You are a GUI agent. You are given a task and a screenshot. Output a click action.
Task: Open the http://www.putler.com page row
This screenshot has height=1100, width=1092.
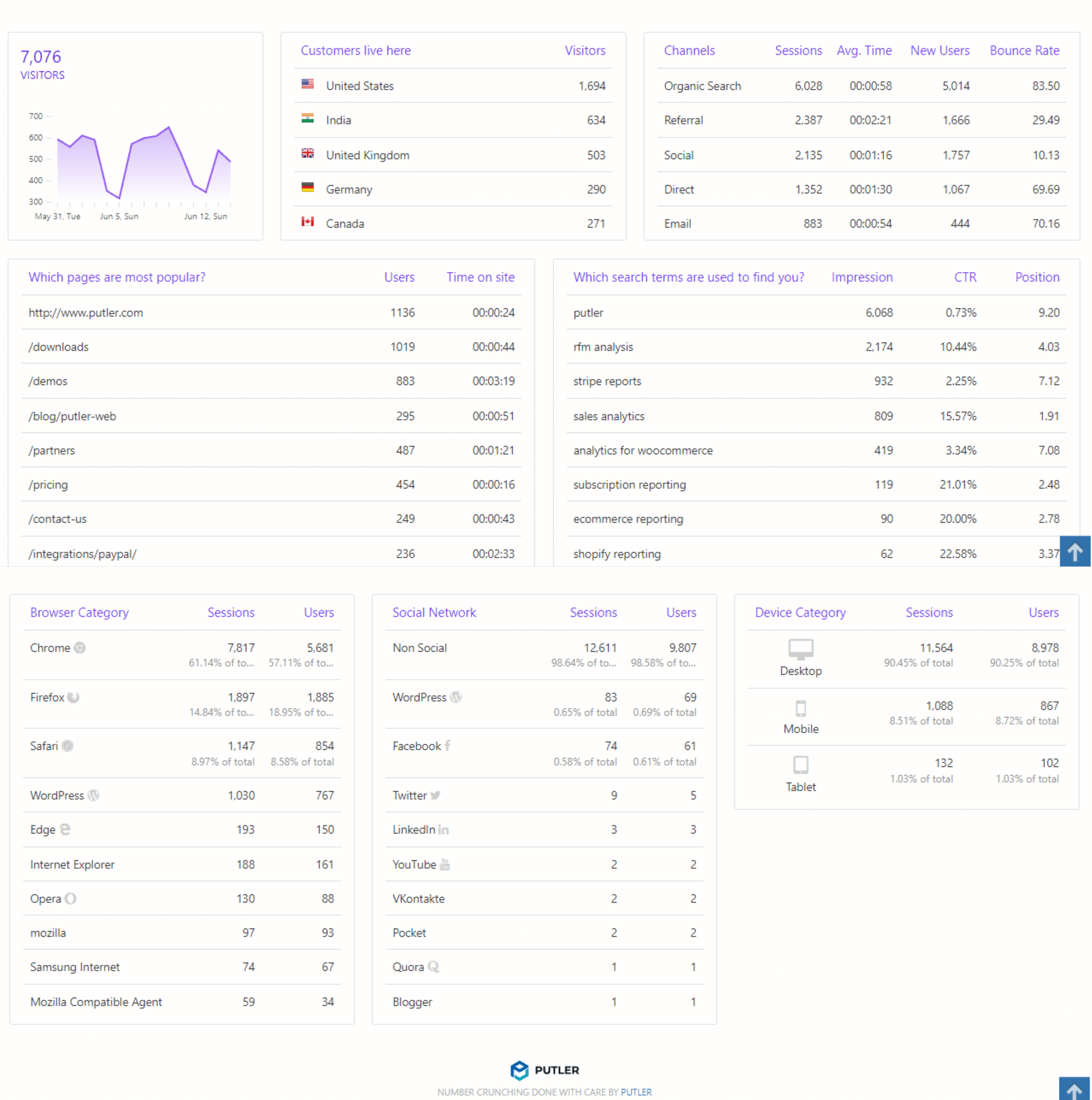[271, 312]
